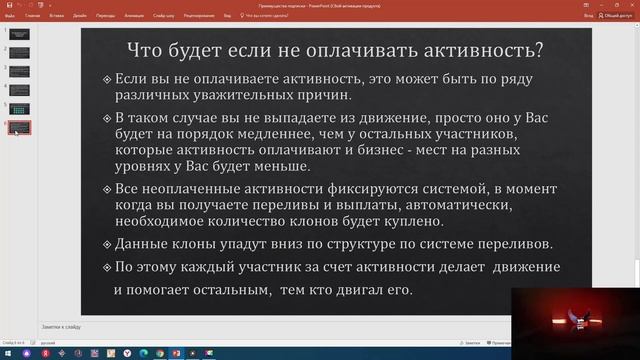The image size is (640, 360).
Task: Open the Customize Quick Access Toolbar dropdown
Action: [x=50, y=6]
